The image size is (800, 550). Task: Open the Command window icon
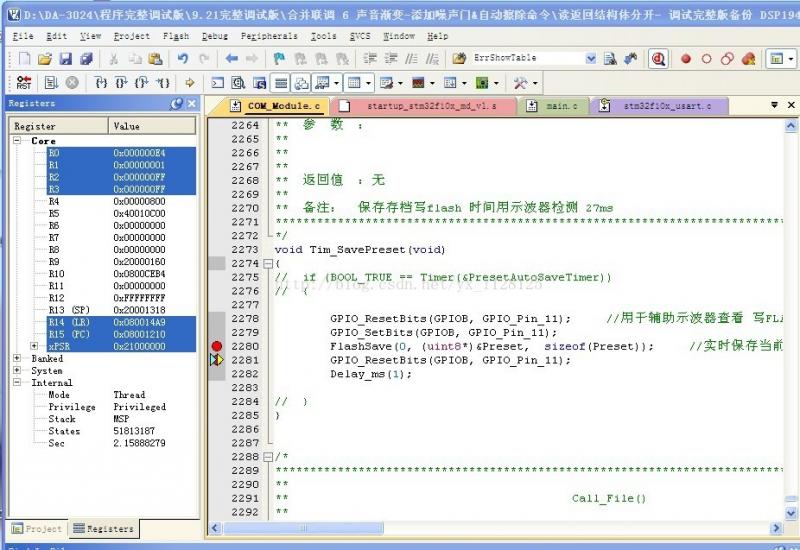[217, 83]
